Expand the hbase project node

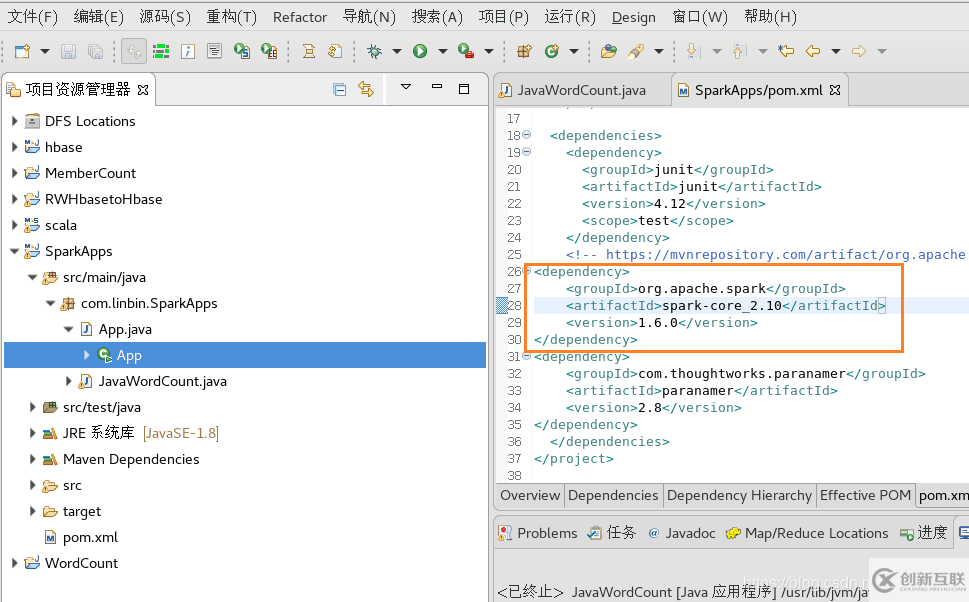click(15, 147)
